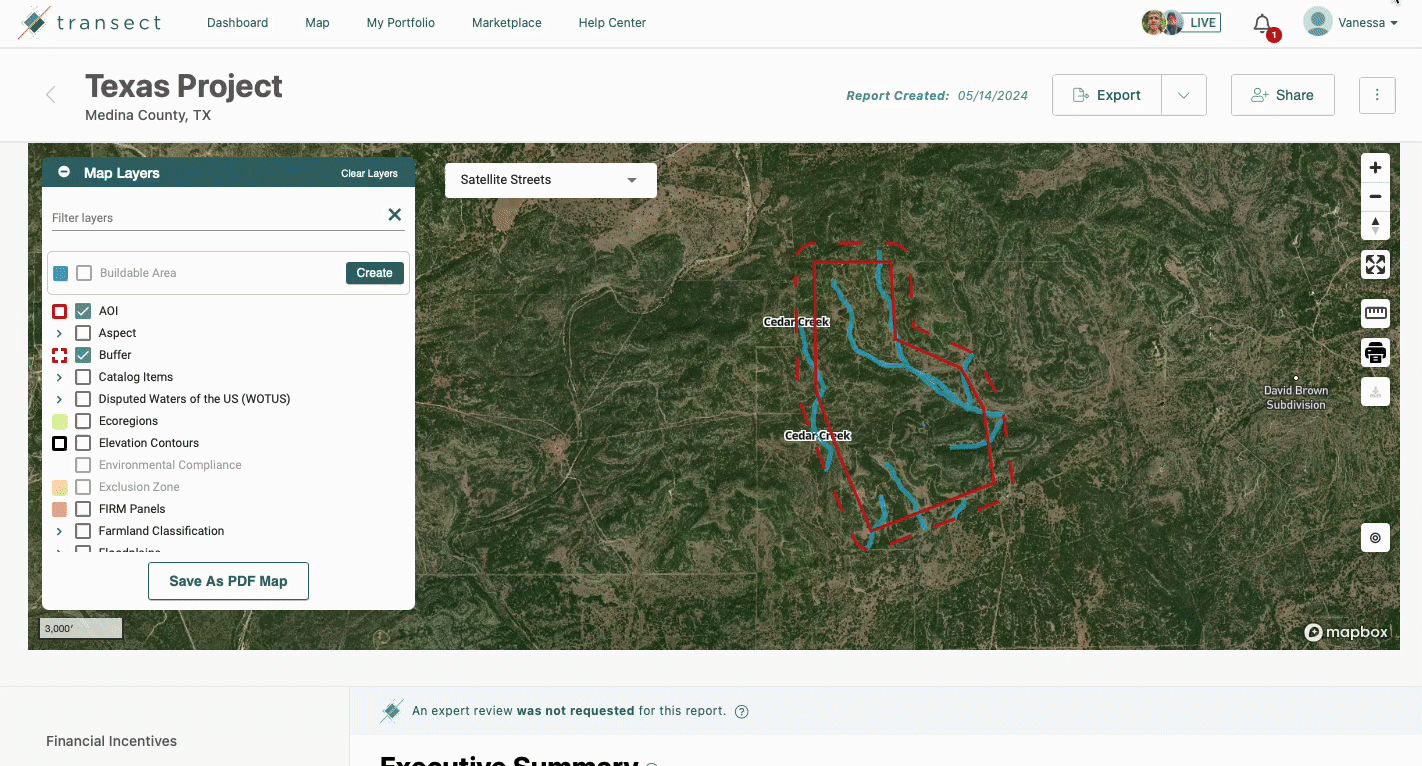
Task: Click the greyed-out download icon on map
Action: (1376, 392)
